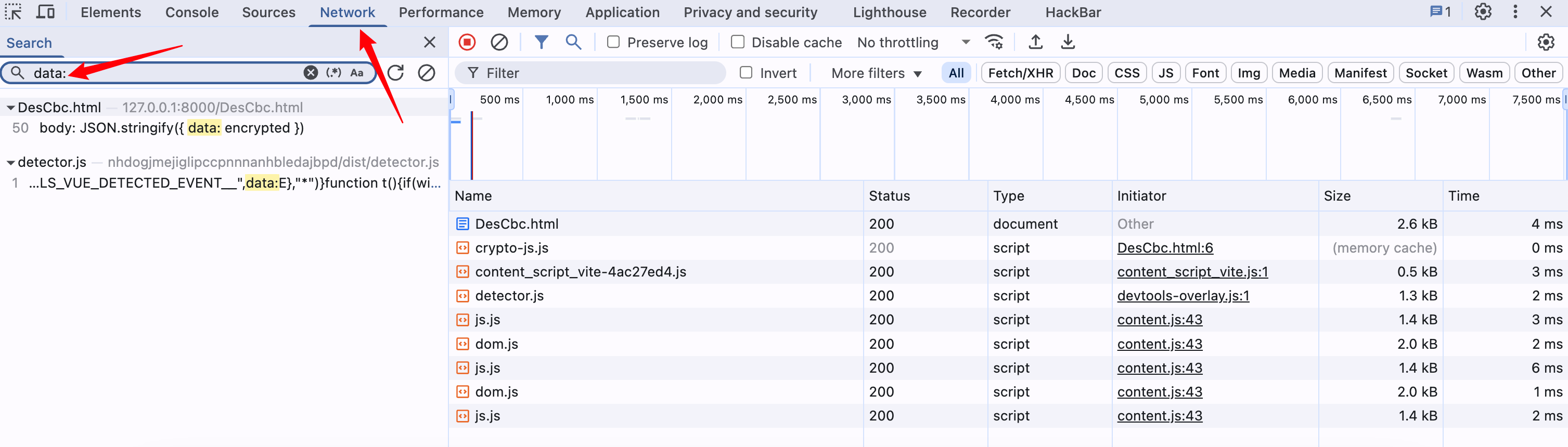Check the Invert filter checkbox
Viewport: 1568px width, 447px height.
pos(746,73)
